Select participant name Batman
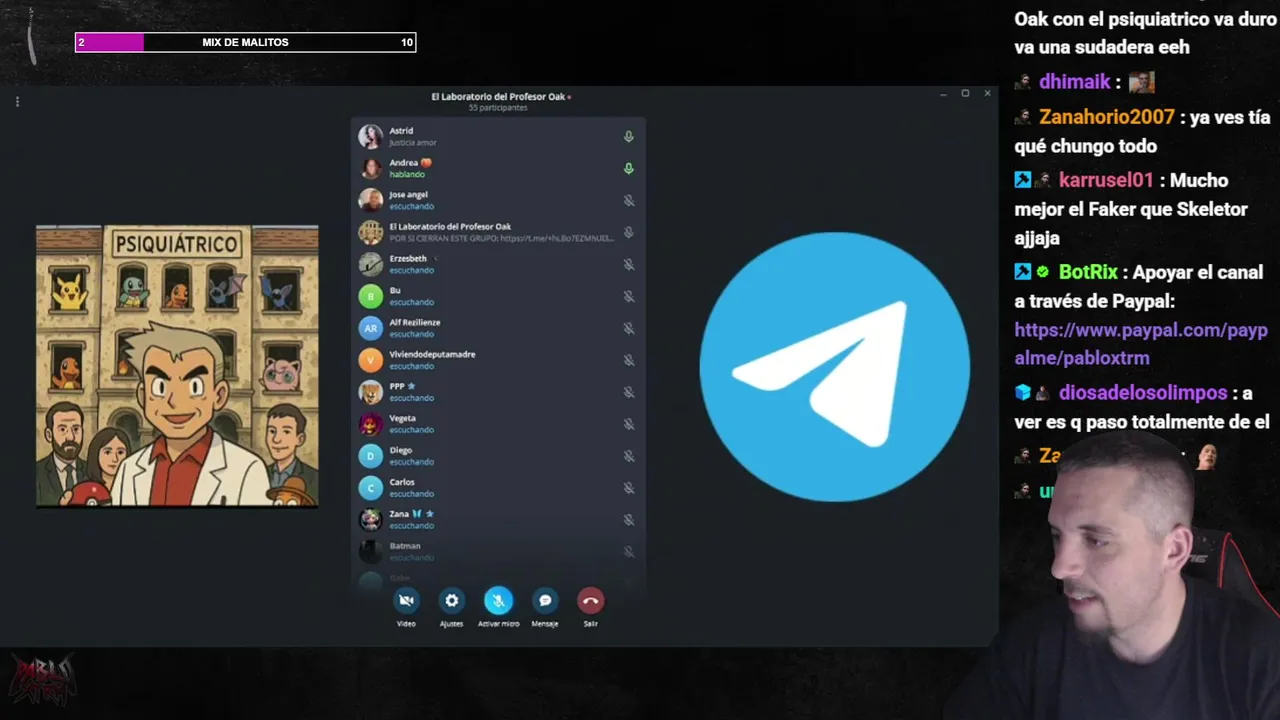Screen dimensions: 1280x720 tap(405, 546)
